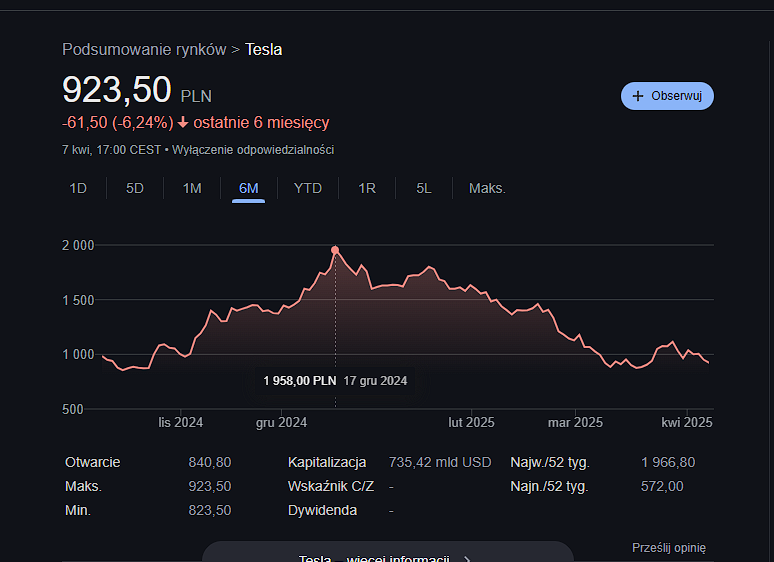Click the lut 2025 axis label
The width and height of the screenshot is (774, 562).
pyautogui.click(x=471, y=423)
